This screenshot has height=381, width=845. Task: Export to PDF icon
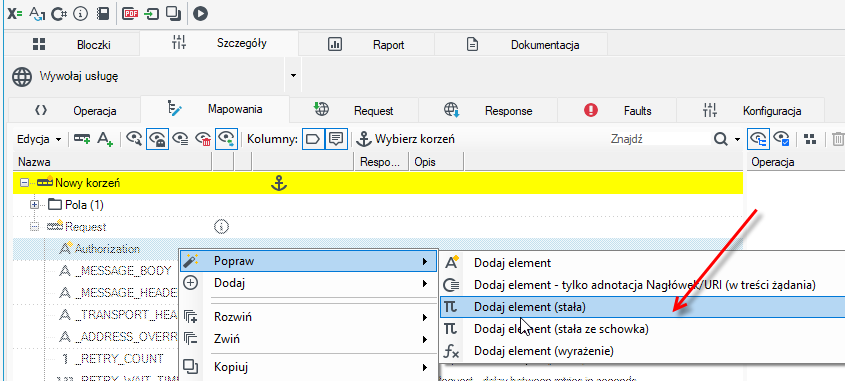click(x=130, y=13)
